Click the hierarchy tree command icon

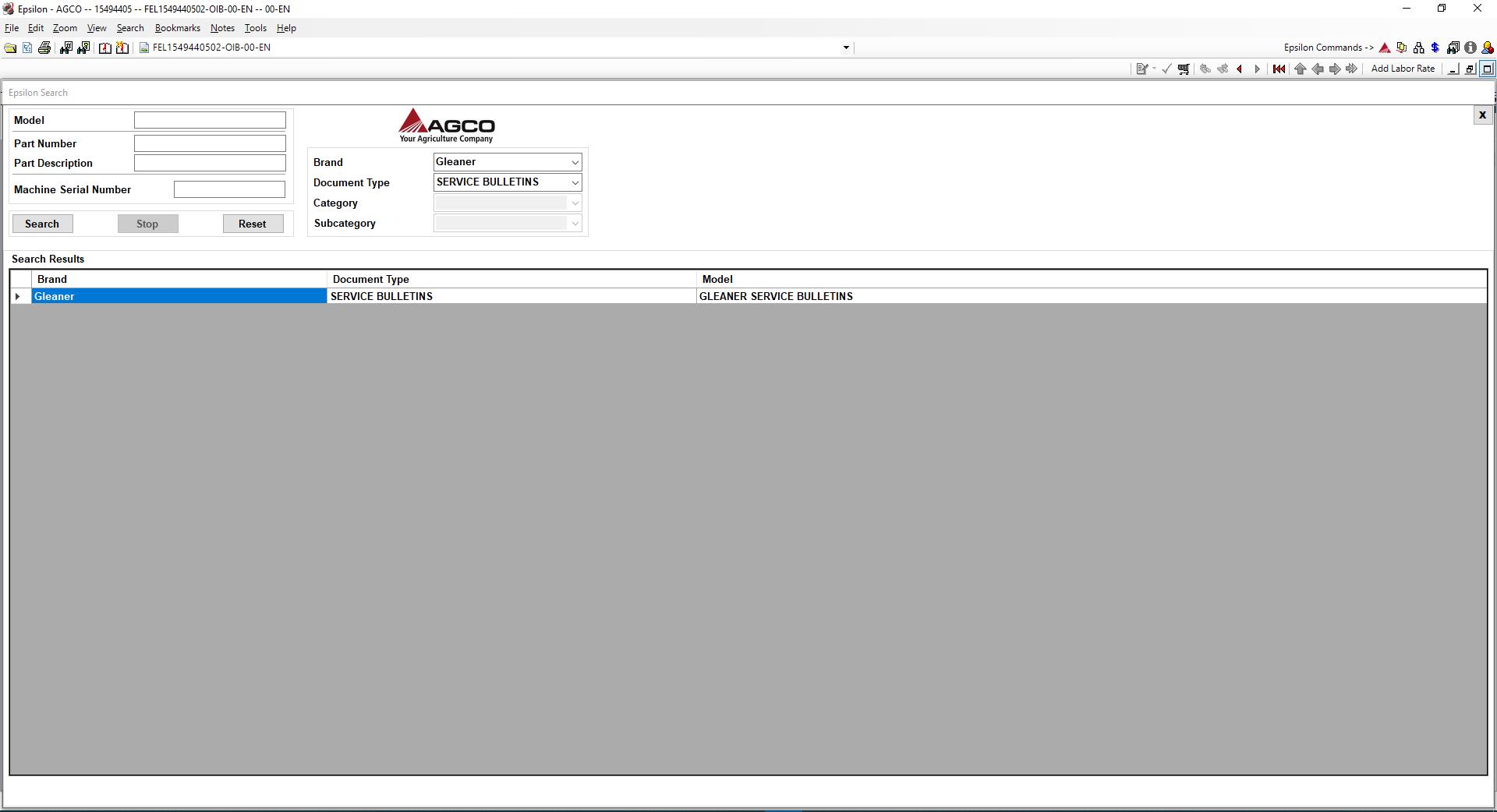pyautogui.click(x=1418, y=48)
